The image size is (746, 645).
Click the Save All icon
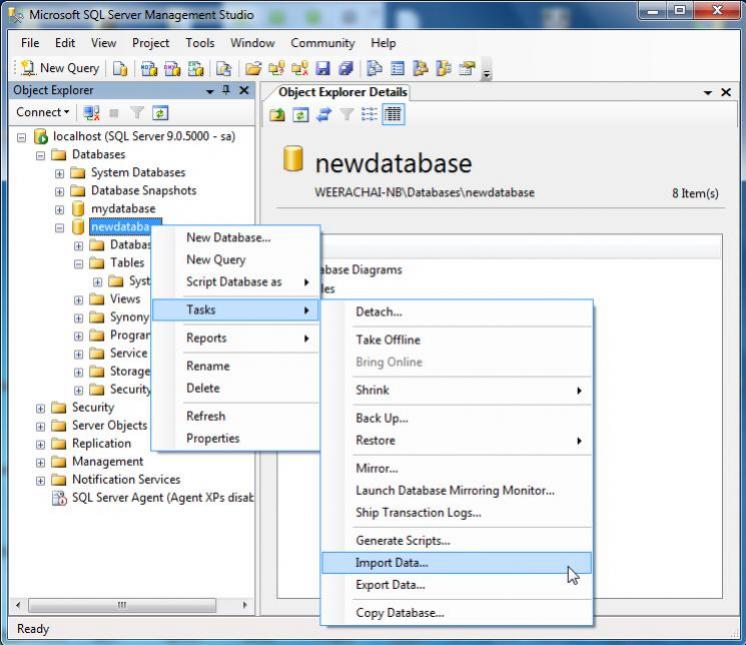tap(346, 69)
